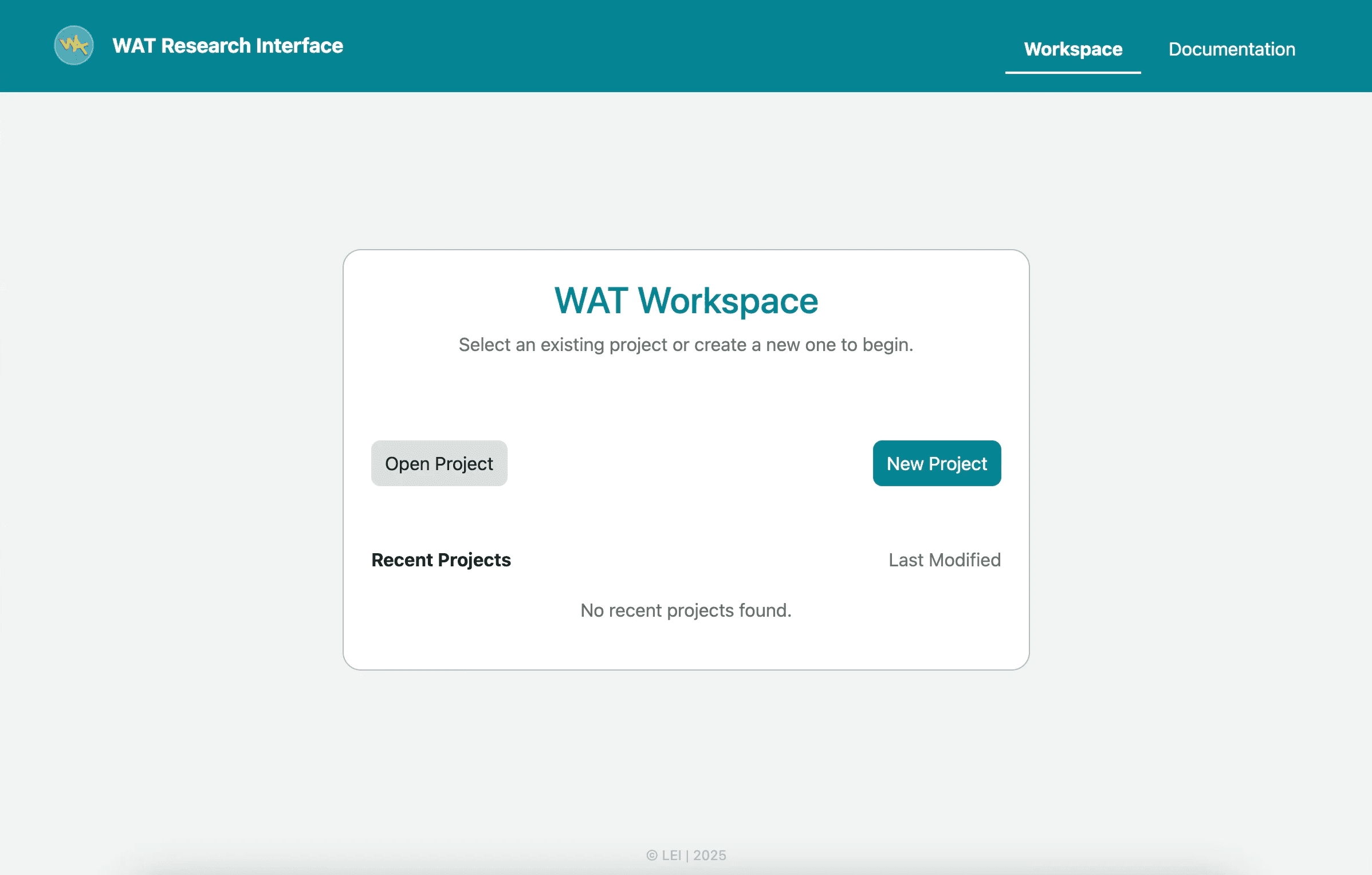
Task: Click the underline beneath Workspace tab
Action: click(1072, 73)
